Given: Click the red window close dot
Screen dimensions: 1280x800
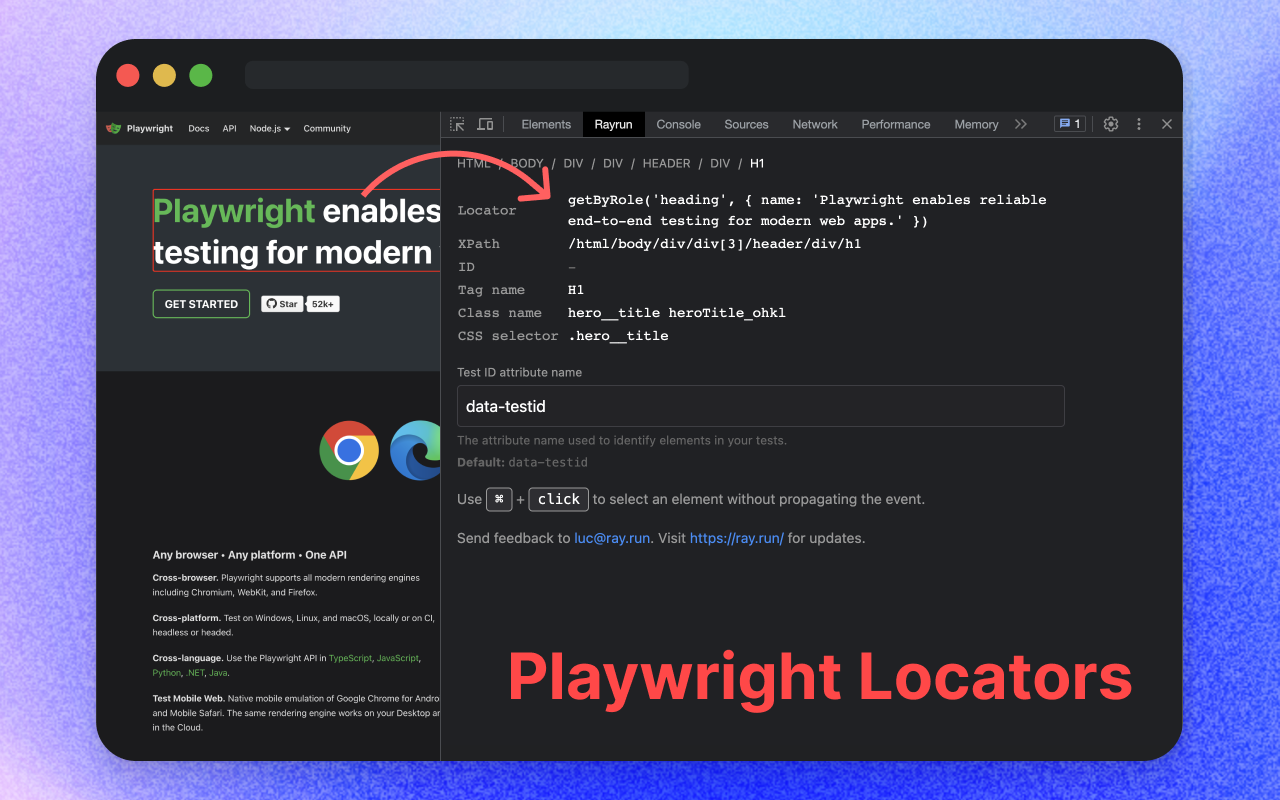Looking at the screenshot, I should coord(128,75).
